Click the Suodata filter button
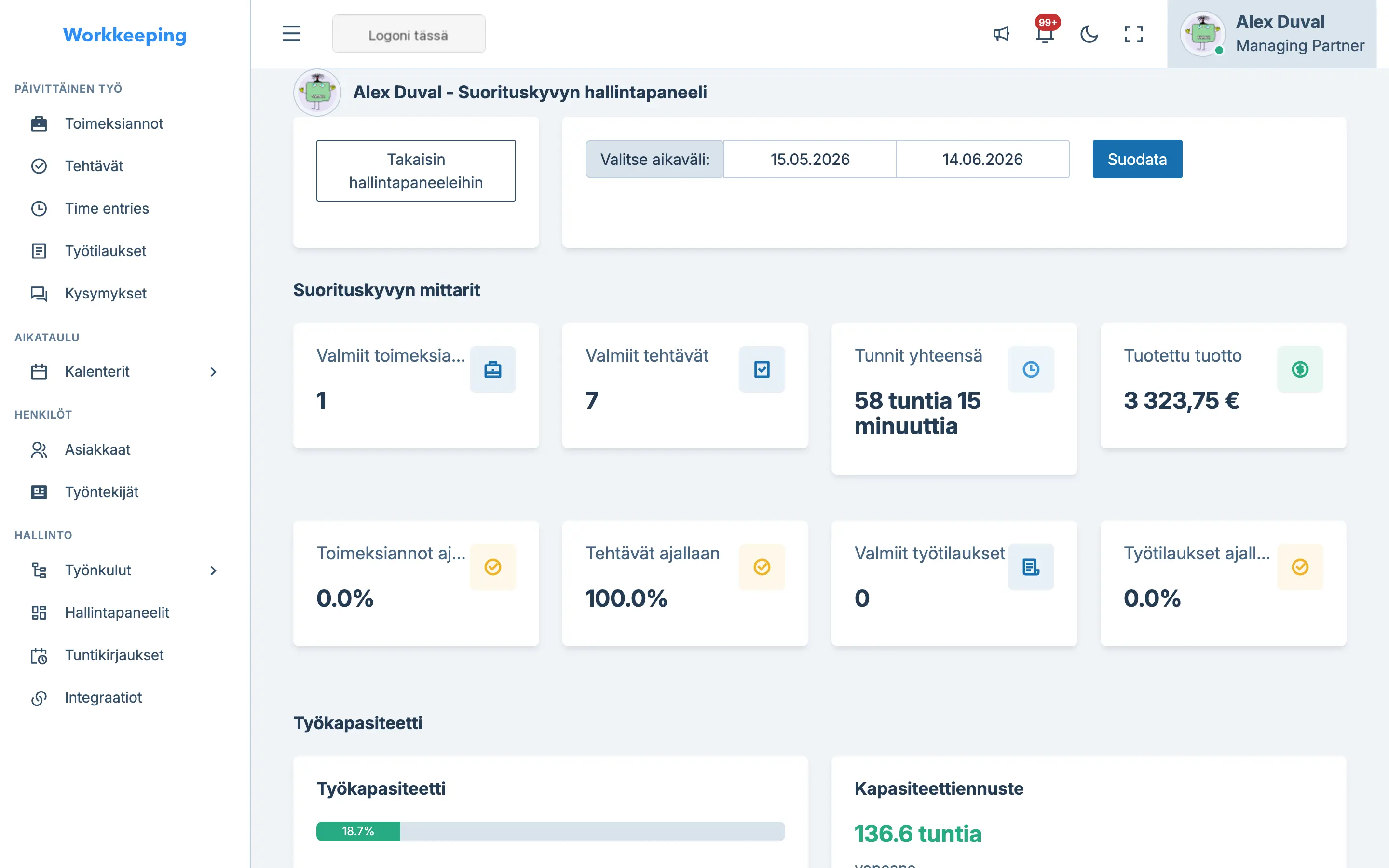The height and width of the screenshot is (868, 1389). tap(1137, 159)
